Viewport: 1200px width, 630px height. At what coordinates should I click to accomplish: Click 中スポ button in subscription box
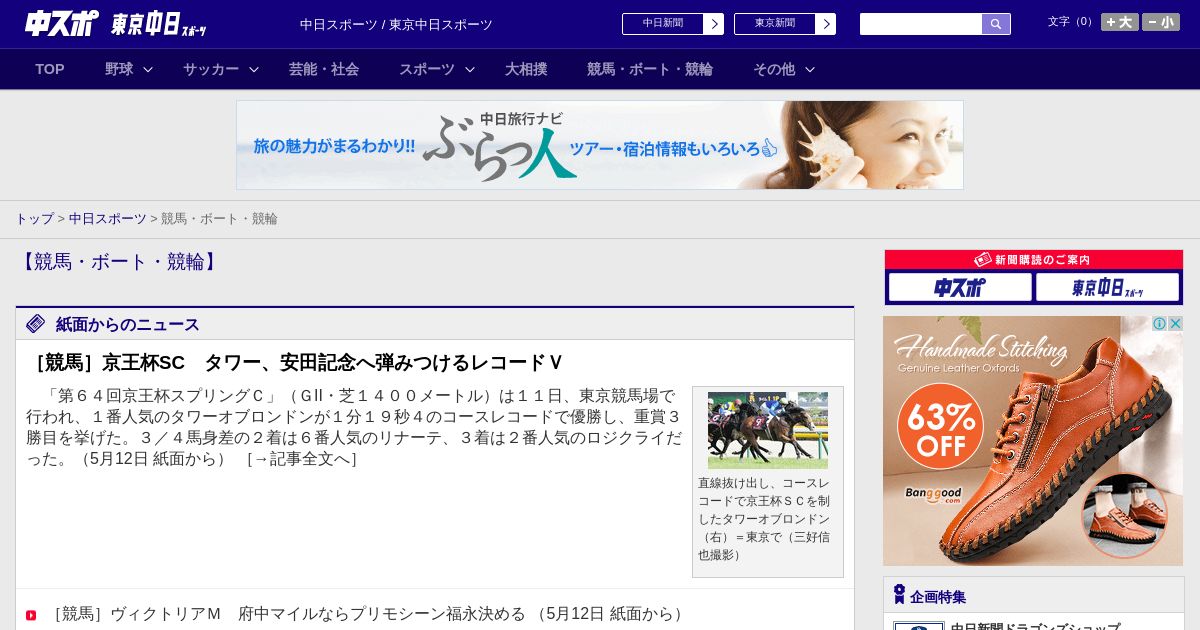[x=960, y=287]
